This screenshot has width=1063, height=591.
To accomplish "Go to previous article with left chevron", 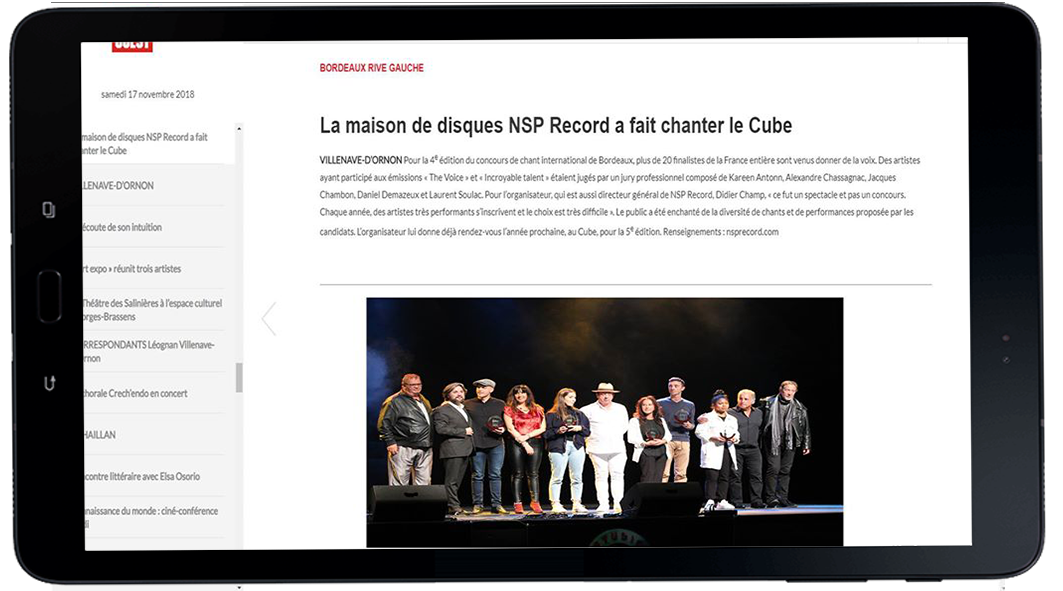I will pyautogui.click(x=268, y=319).
